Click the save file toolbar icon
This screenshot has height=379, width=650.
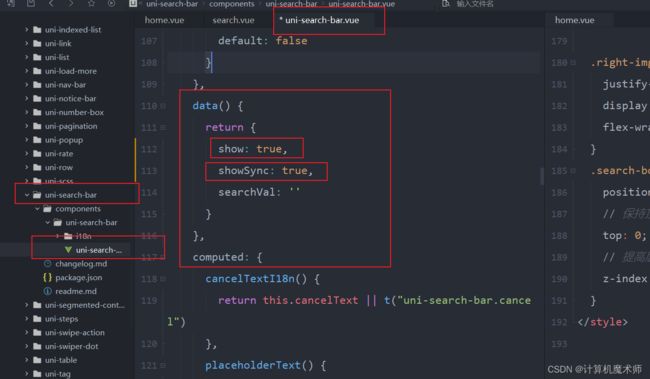click(x=30, y=3)
